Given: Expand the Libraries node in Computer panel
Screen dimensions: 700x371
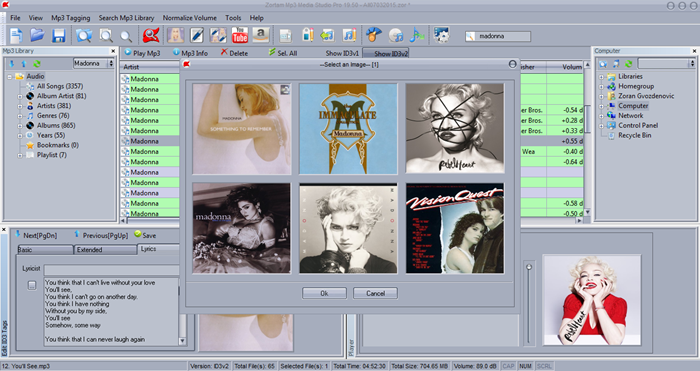Looking at the screenshot, I should [601, 76].
